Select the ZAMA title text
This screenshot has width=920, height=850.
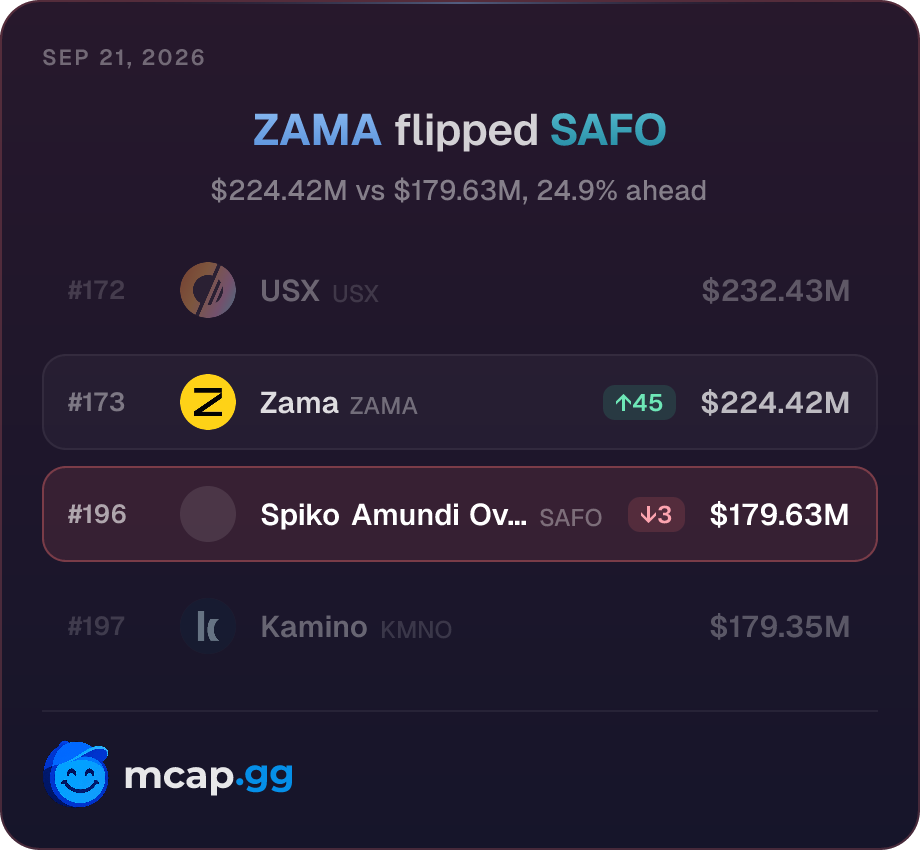click(317, 130)
